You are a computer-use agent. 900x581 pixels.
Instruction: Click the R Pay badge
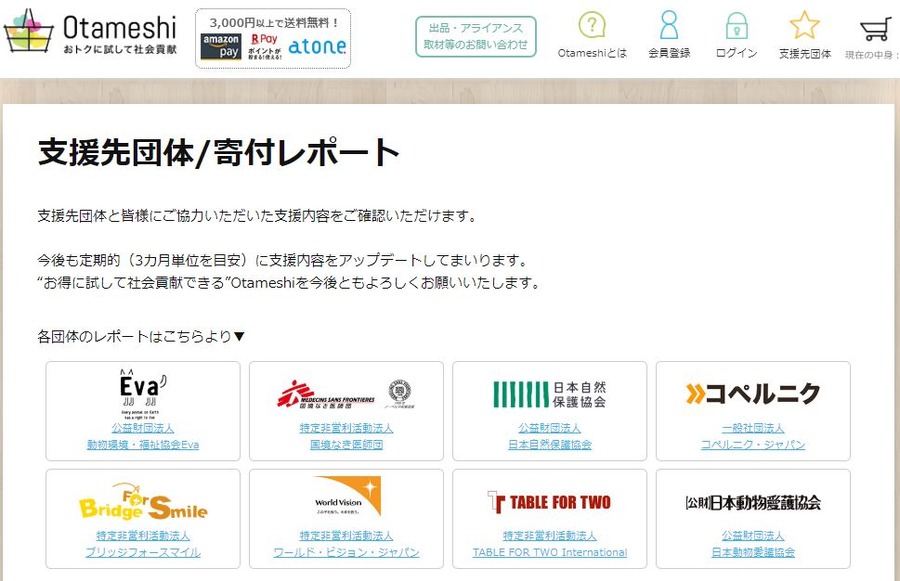(265, 47)
